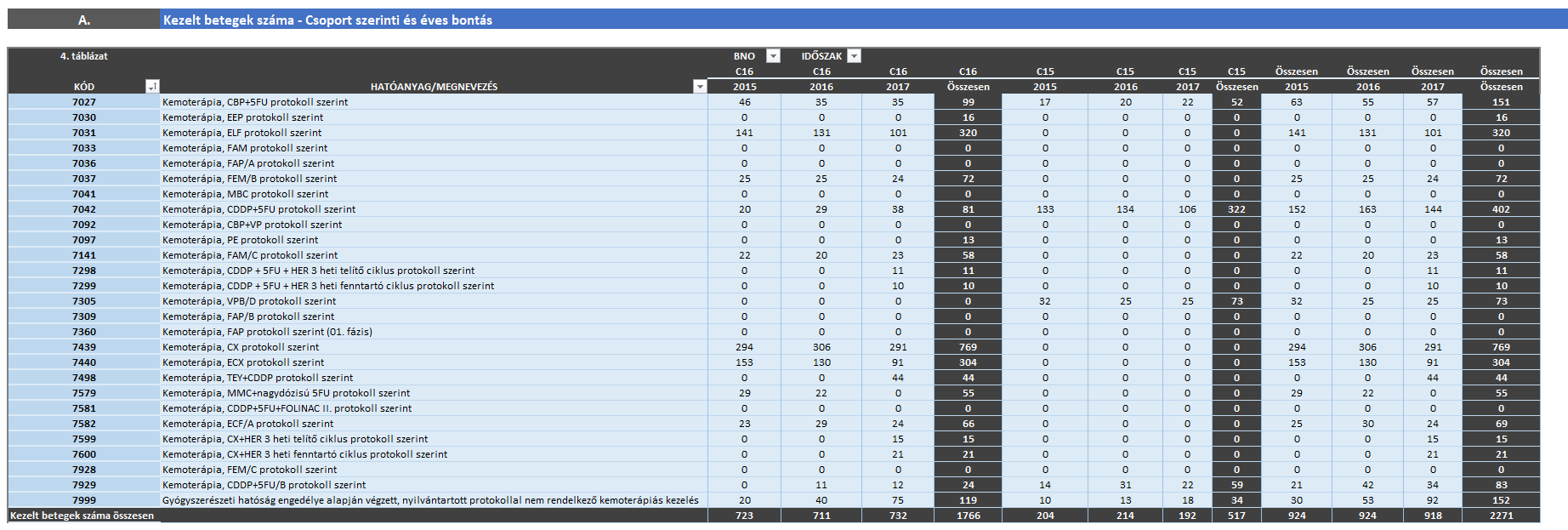Click the C15 Összesen total 517
The width and height of the screenshot is (1568, 530).
click(1236, 516)
